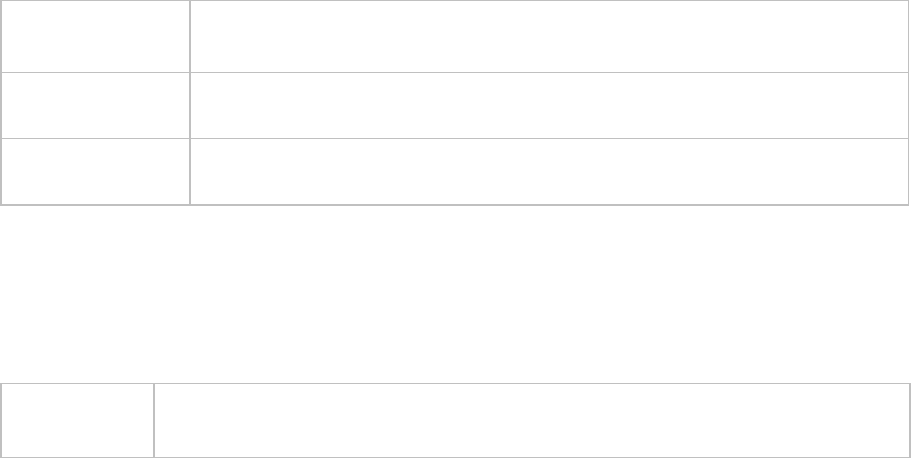Click the left outer border of the top table
This screenshot has height=458, width=911.
pos(1,105)
